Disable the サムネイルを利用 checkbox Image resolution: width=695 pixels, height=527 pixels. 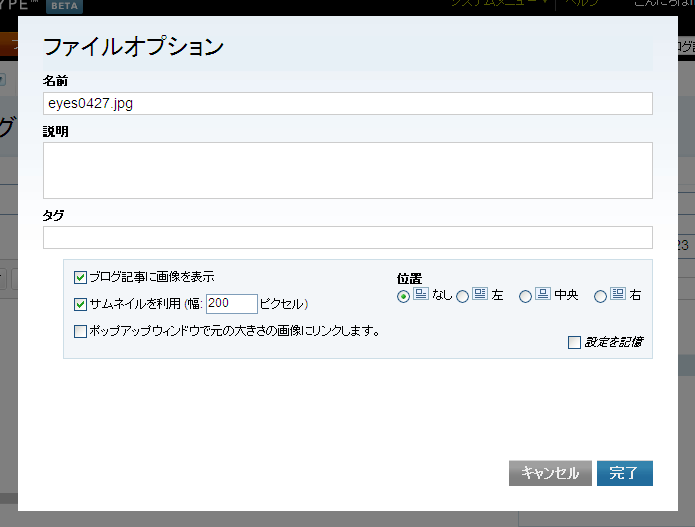coord(81,304)
